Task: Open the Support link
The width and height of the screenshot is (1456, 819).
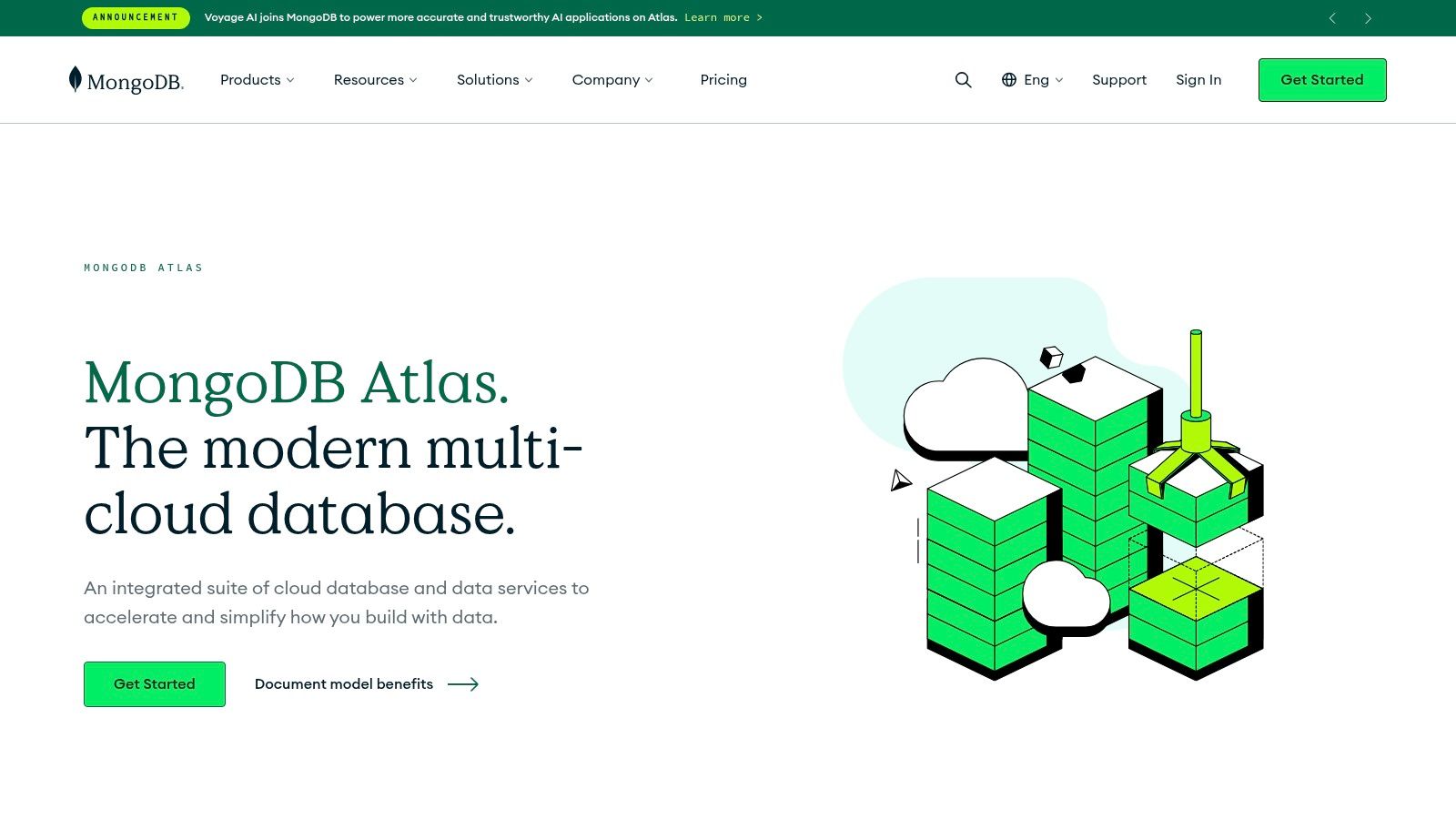Action: pos(1119,80)
